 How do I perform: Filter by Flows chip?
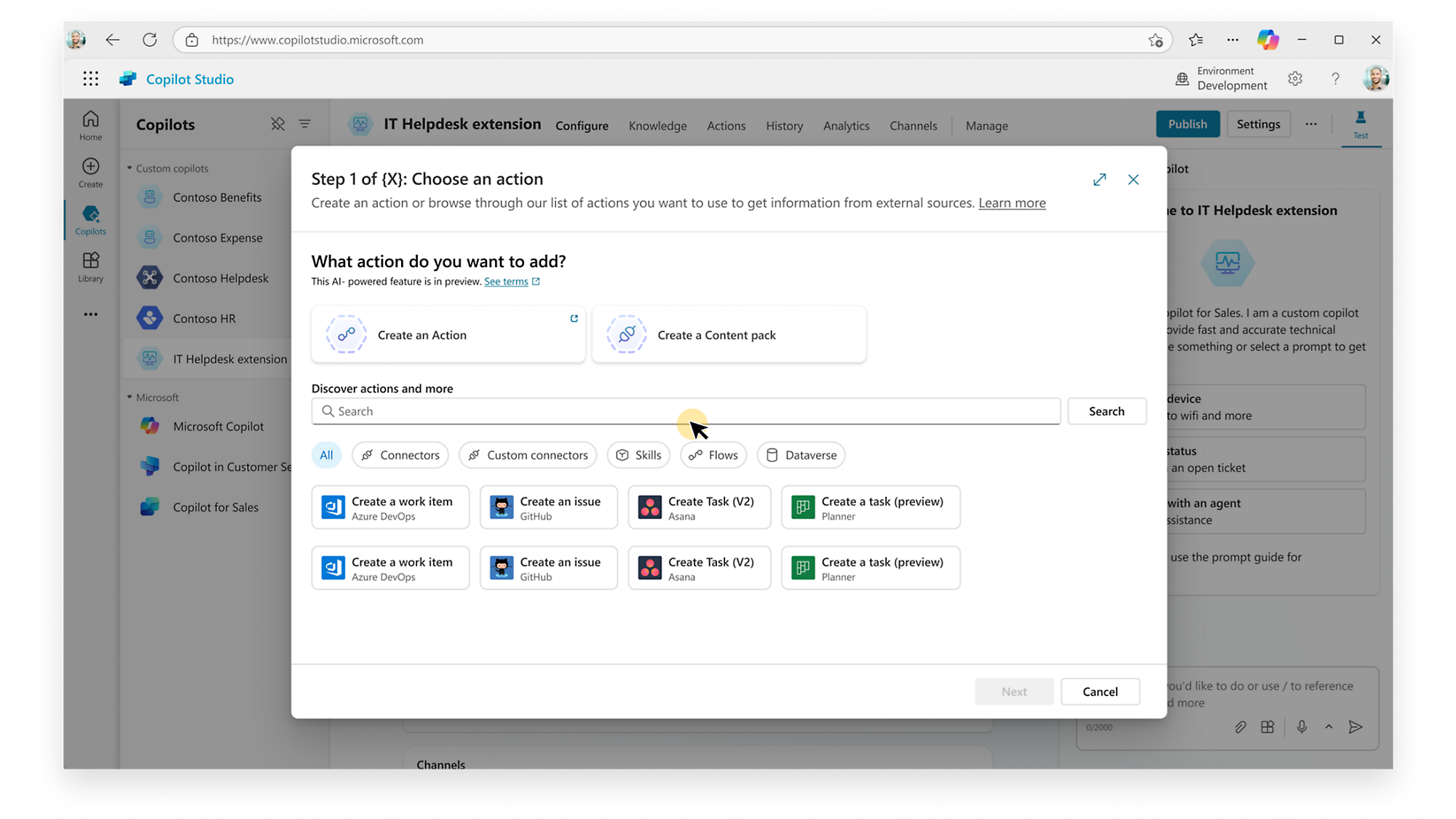click(x=713, y=455)
